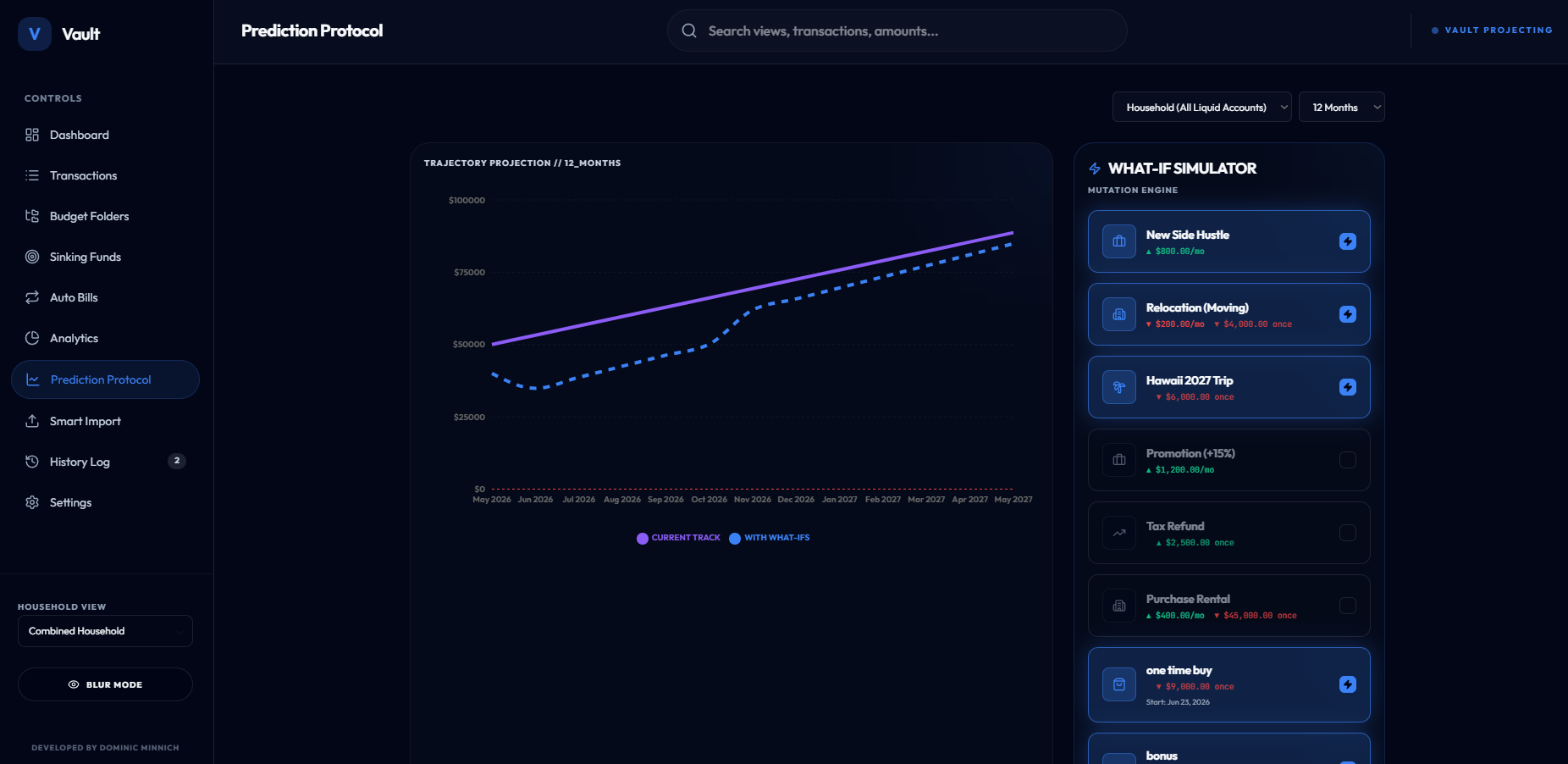The image size is (1568, 764).
Task: Click the Transactions list icon
Action: coord(32,175)
